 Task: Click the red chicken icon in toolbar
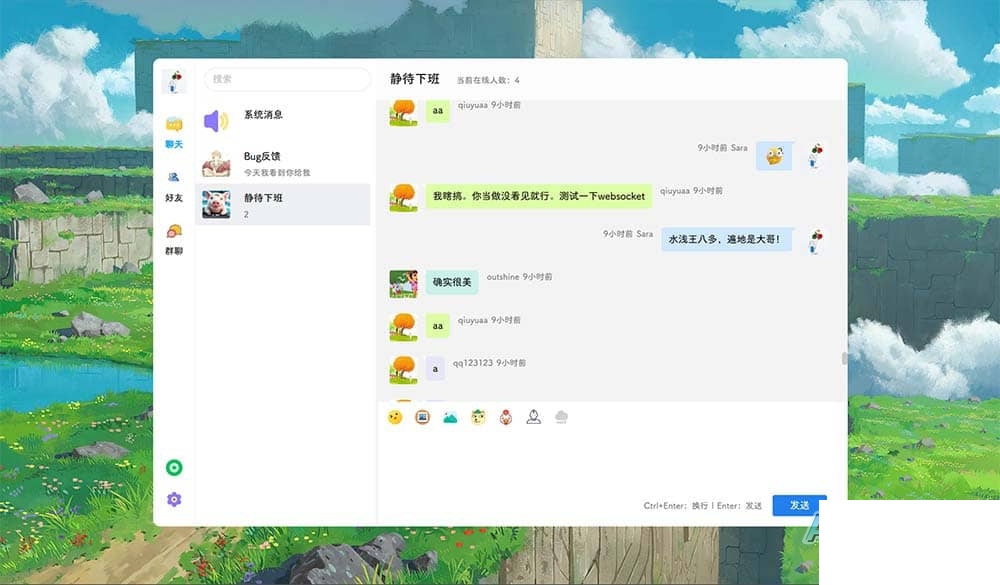(506, 417)
